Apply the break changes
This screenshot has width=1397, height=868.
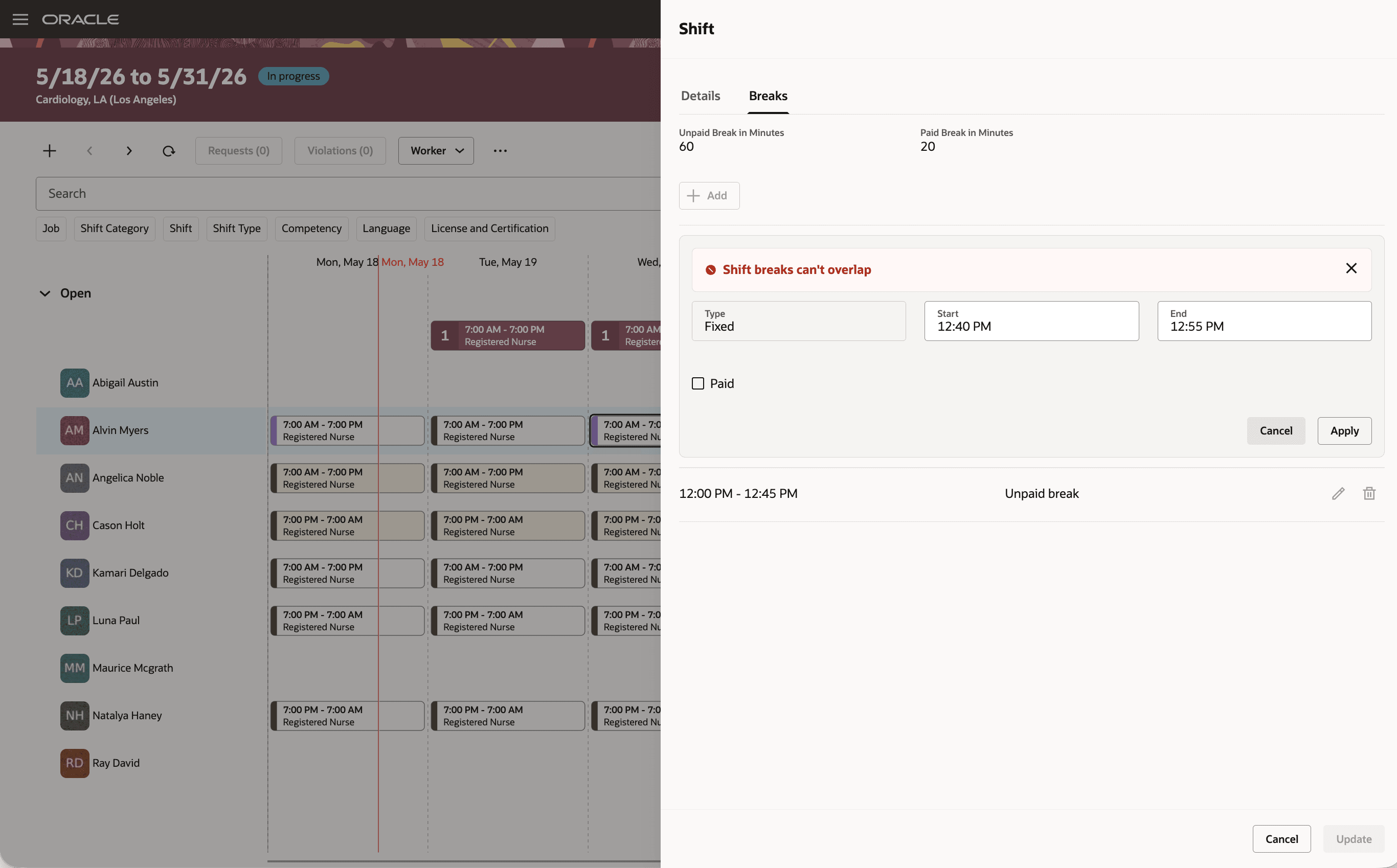tap(1344, 430)
